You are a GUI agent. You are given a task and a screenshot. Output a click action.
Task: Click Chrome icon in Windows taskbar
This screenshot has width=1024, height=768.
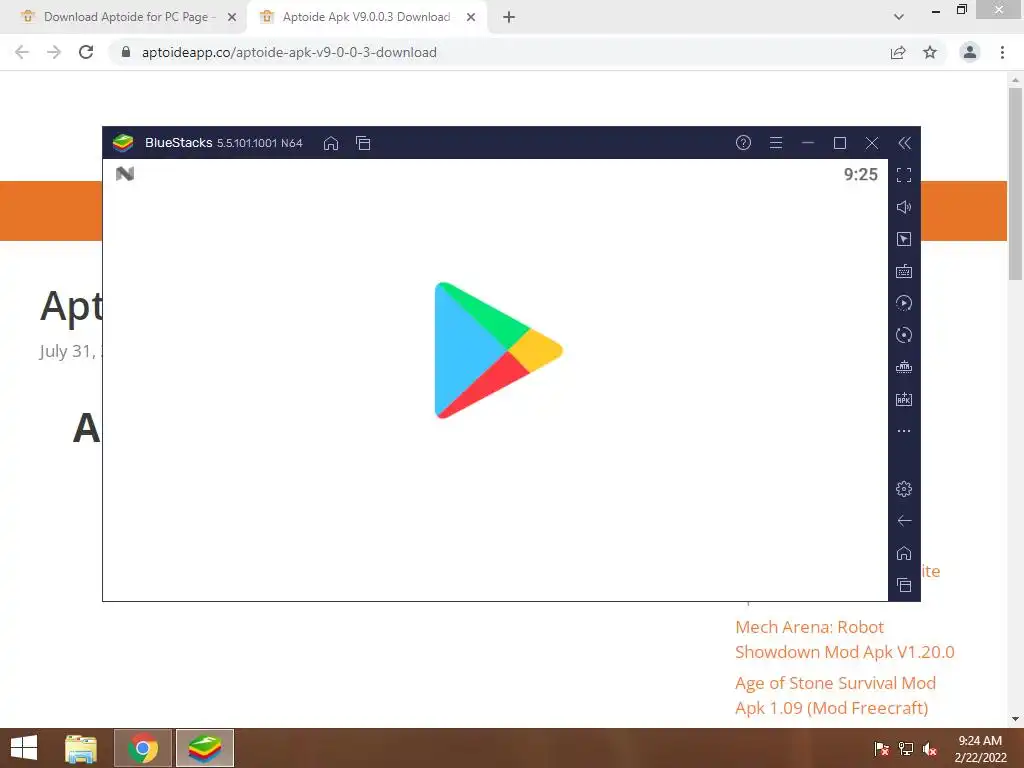point(143,748)
